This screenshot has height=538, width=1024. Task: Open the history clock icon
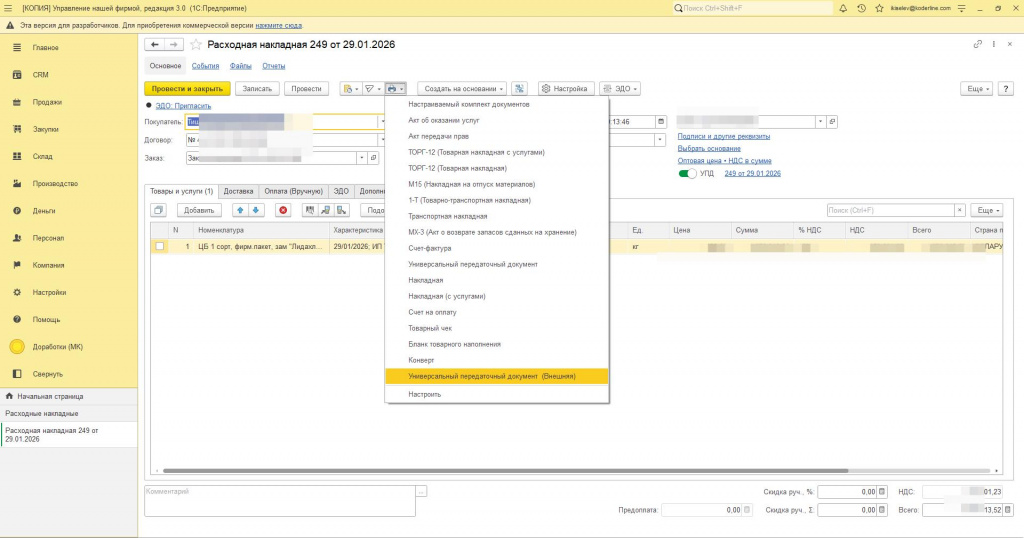(861, 8)
